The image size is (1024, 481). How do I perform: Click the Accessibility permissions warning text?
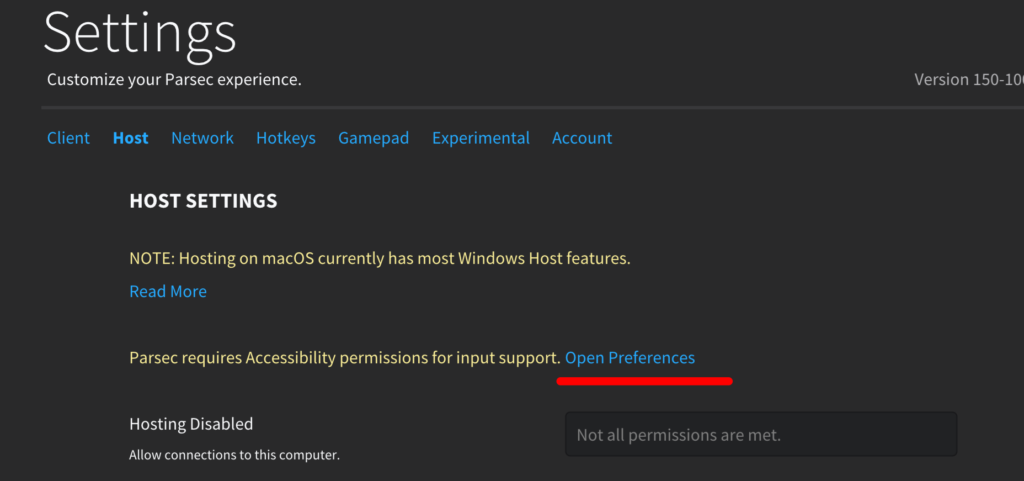[x=344, y=358]
